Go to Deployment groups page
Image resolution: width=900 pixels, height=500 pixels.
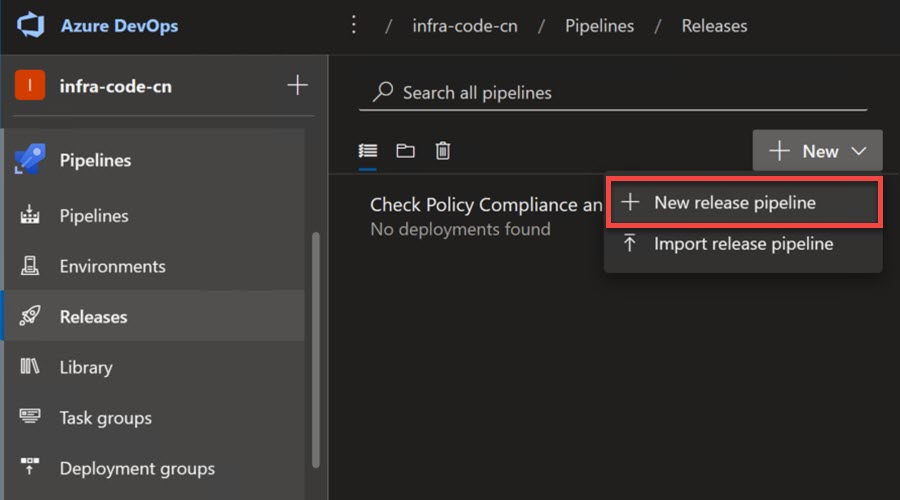pos(137,468)
